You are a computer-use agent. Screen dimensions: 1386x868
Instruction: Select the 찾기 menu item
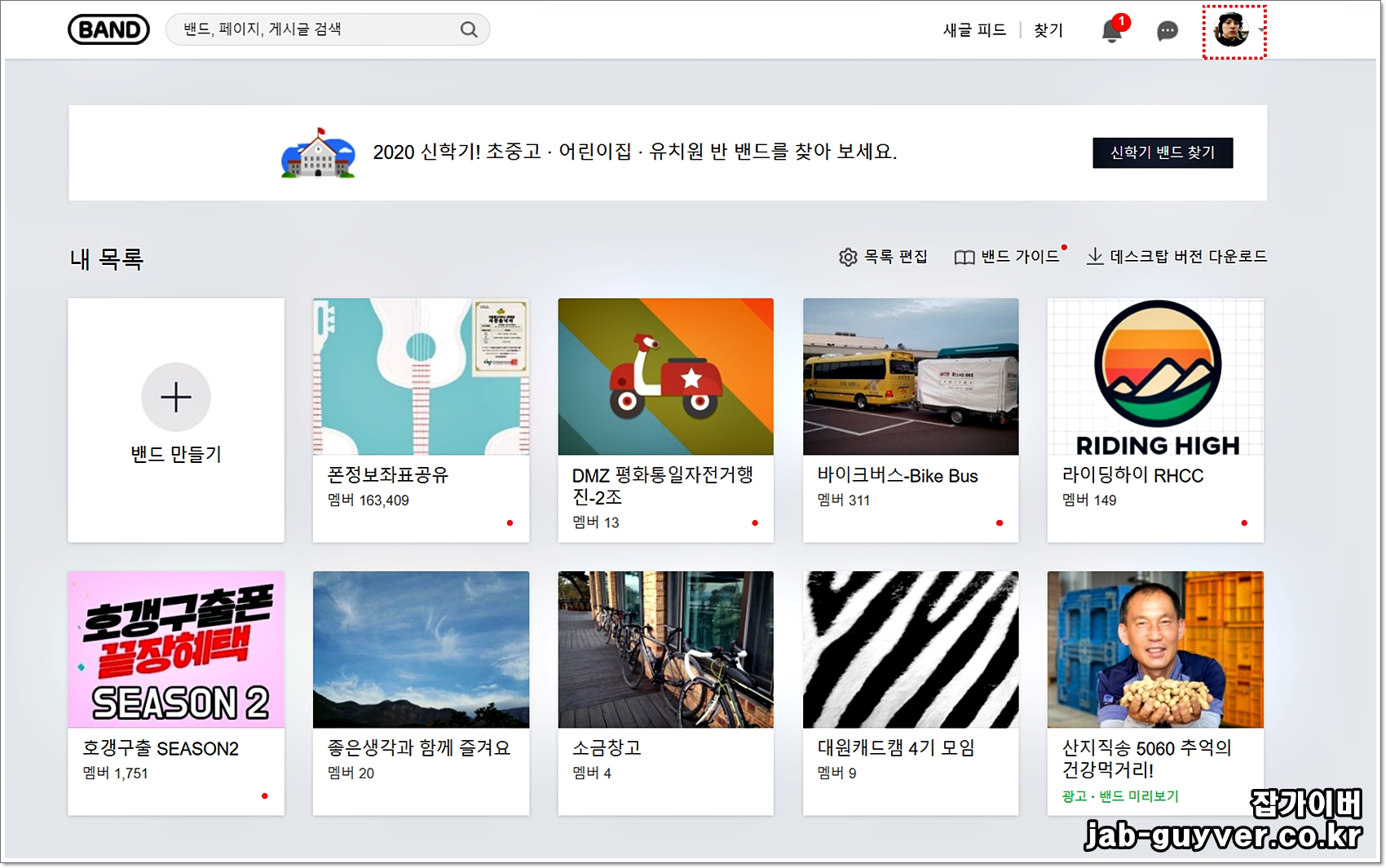(x=1048, y=30)
